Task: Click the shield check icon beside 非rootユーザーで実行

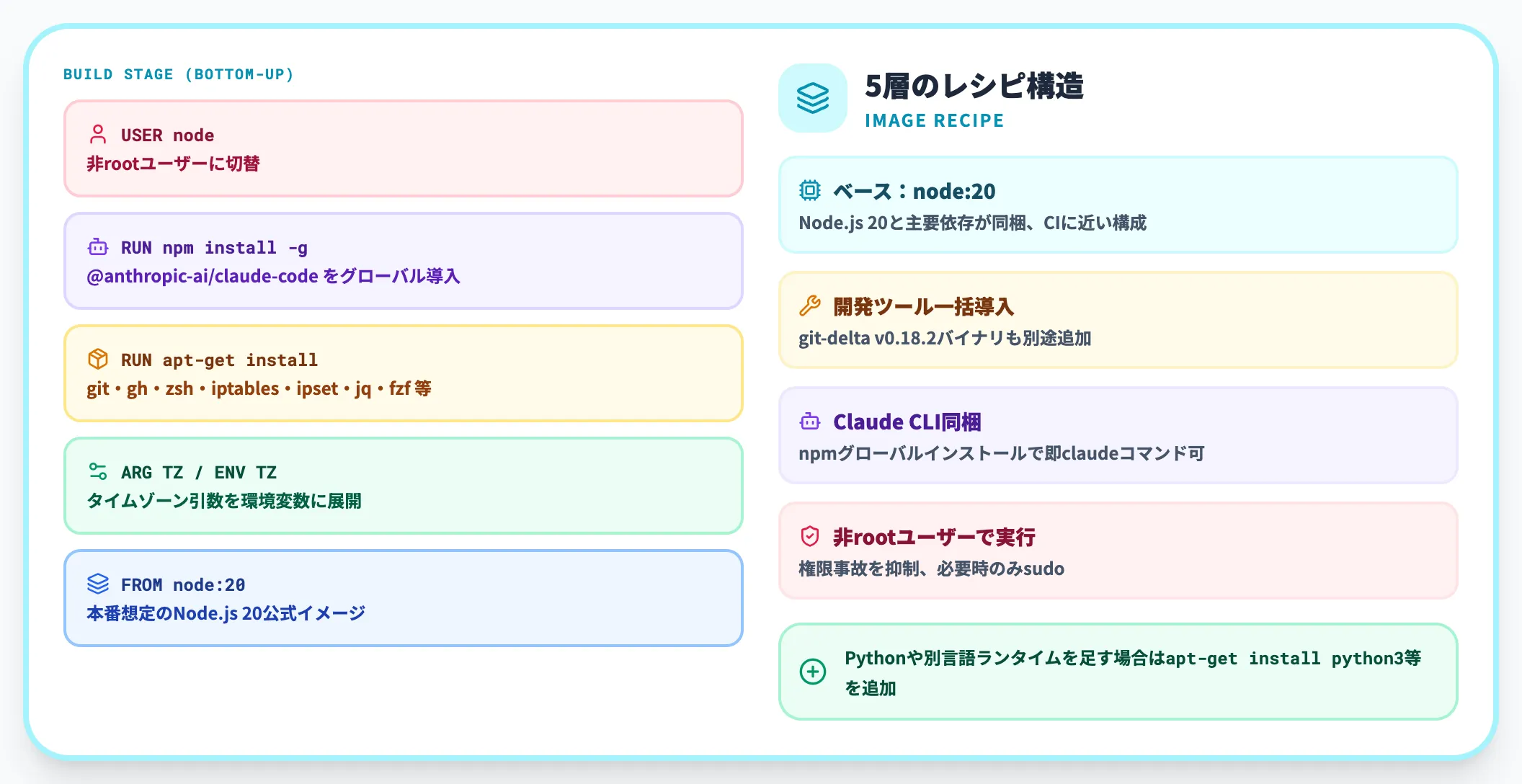Action: click(810, 537)
